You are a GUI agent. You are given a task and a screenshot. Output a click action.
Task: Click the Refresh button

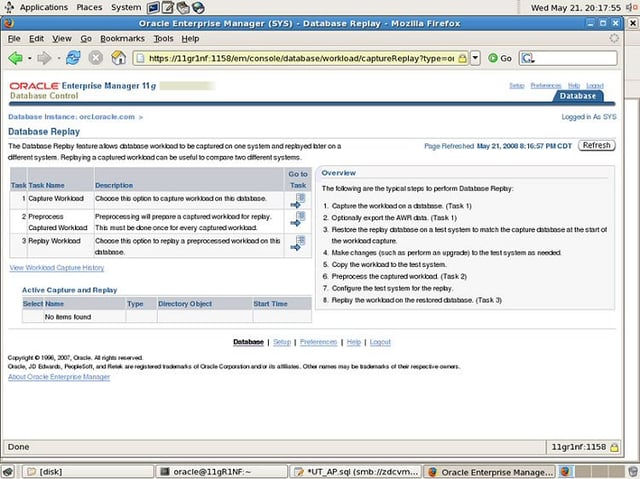[x=596, y=146]
